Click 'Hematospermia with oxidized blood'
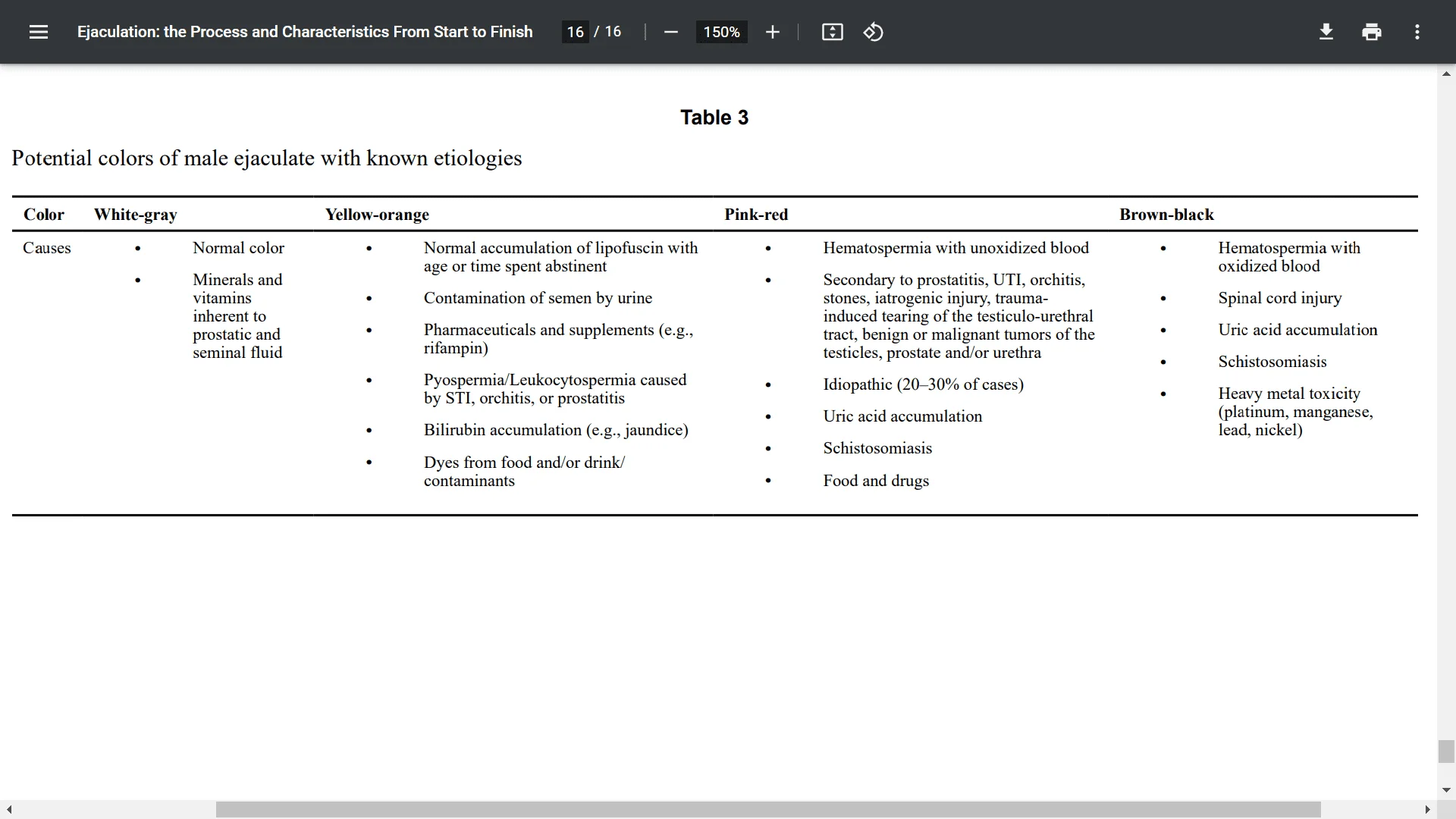Viewport: 1456px width, 819px height. point(1289,257)
